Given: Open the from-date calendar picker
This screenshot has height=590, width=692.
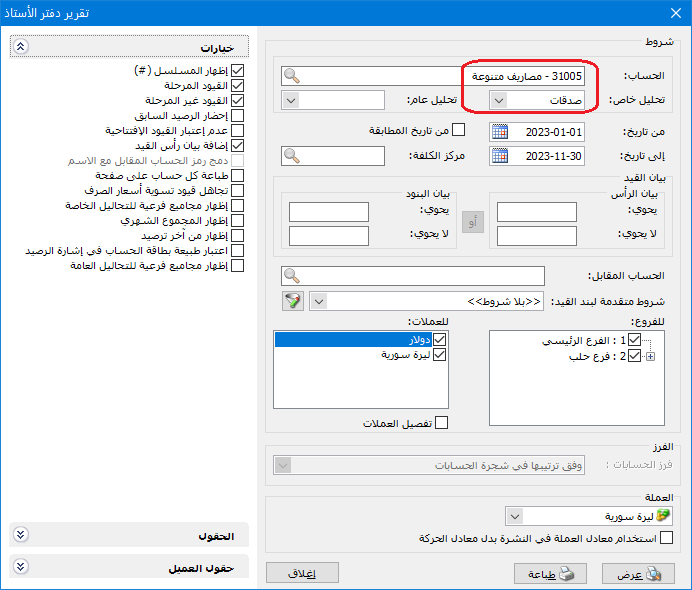Looking at the screenshot, I should (500, 132).
